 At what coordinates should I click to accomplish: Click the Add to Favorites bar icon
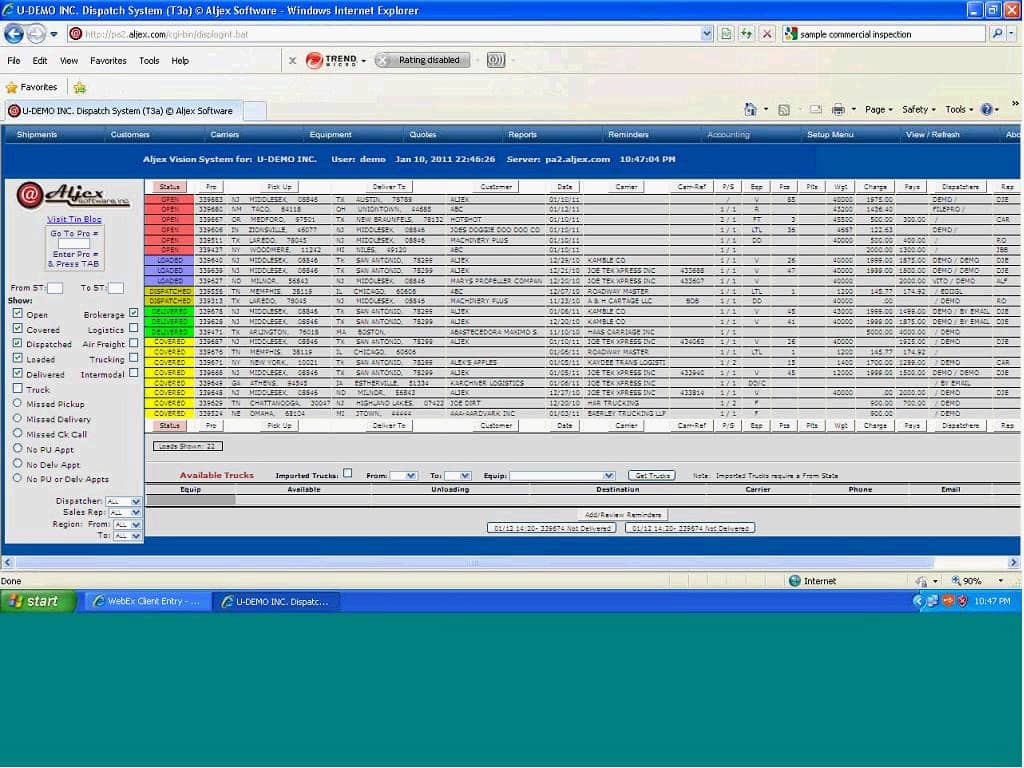pyautogui.click(x=80, y=88)
